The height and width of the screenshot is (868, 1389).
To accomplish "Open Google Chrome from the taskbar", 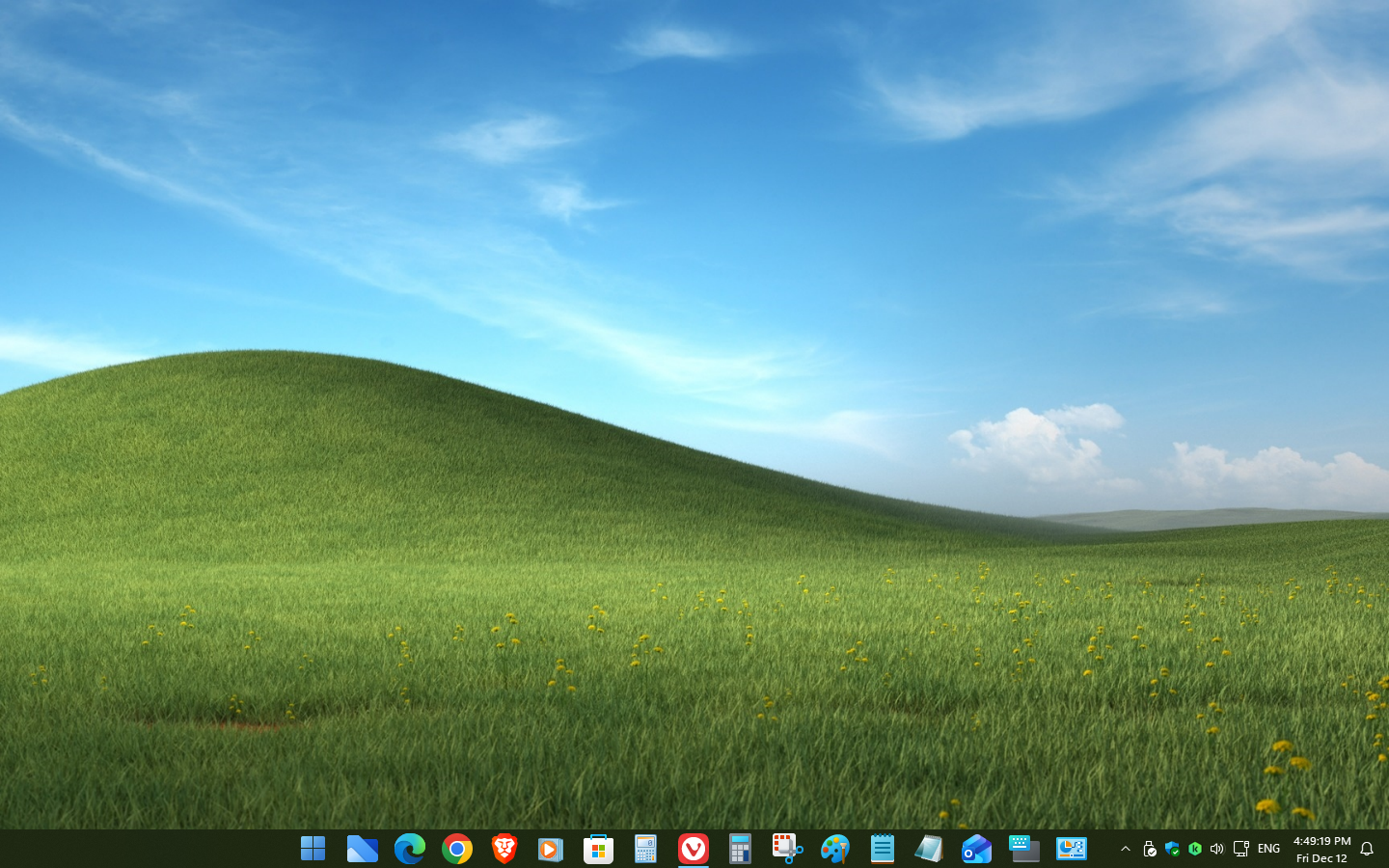I will pyautogui.click(x=457, y=849).
